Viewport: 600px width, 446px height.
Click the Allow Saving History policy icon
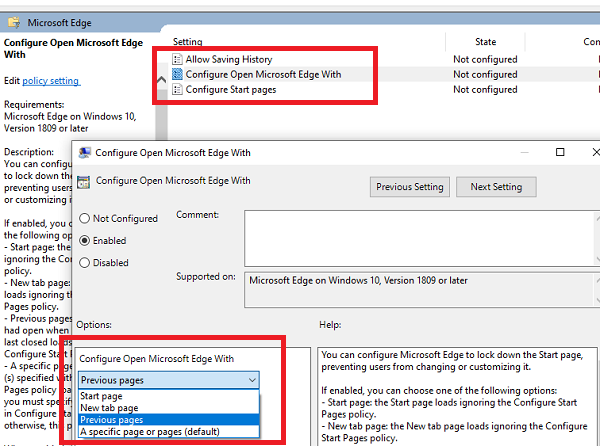click(177, 60)
